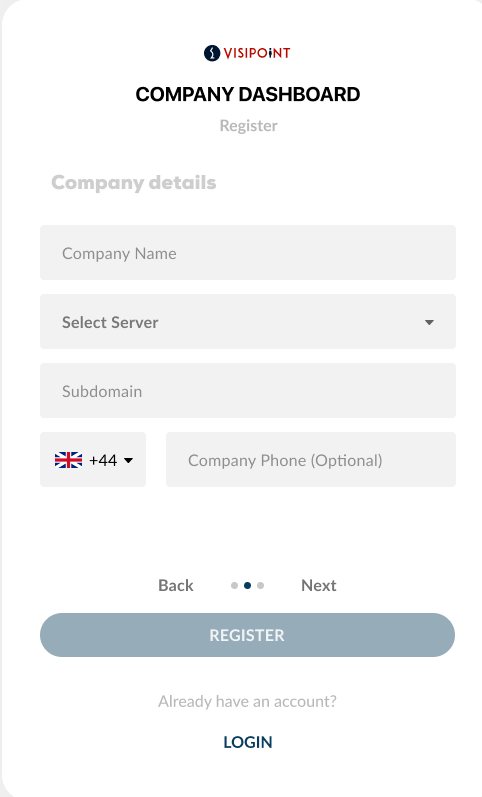Image resolution: width=482 pixels, height=797 pixels.
Task: Click the first step indicator dot
Action: 234,586
